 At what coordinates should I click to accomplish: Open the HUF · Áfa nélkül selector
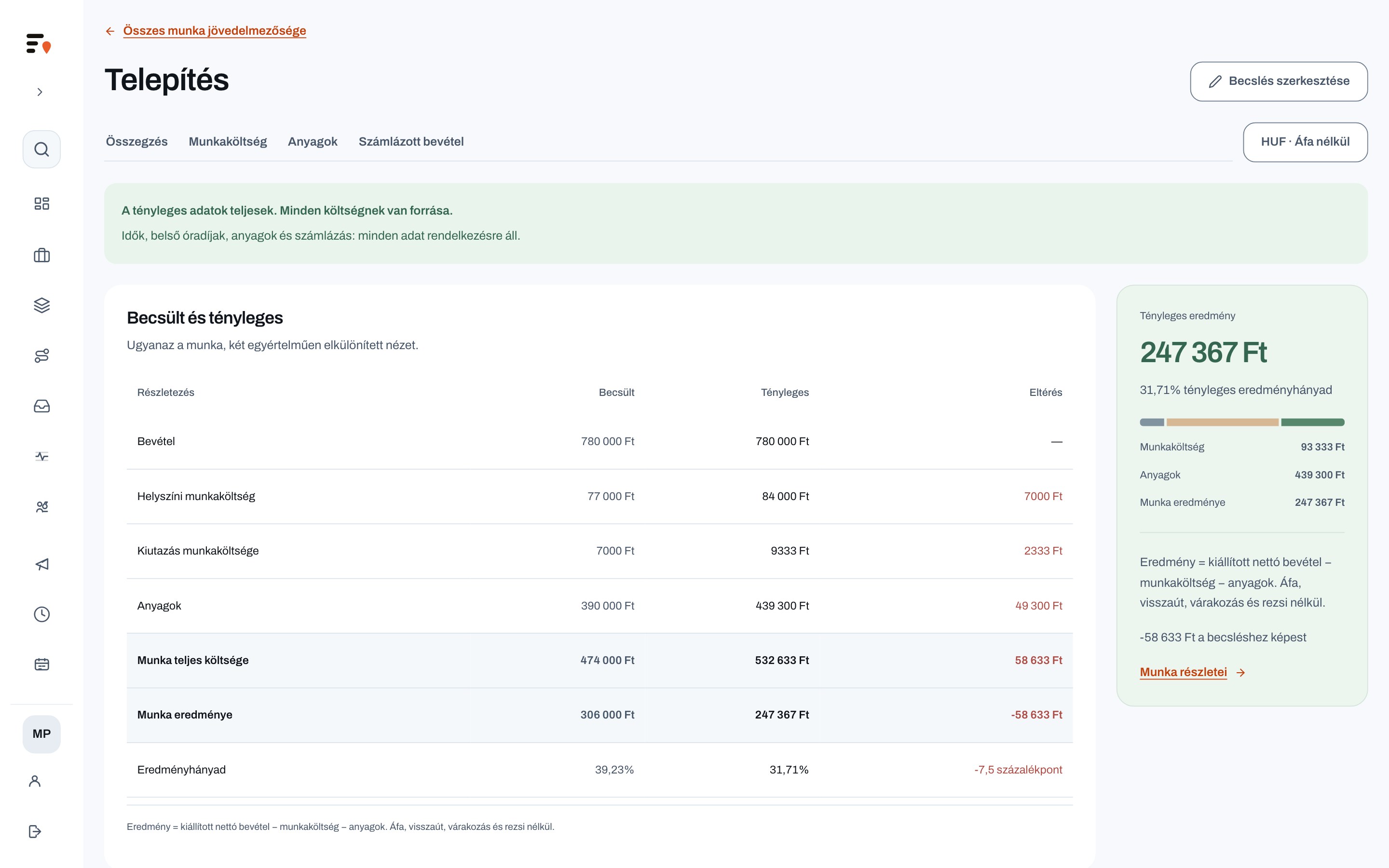(1305, 142)
